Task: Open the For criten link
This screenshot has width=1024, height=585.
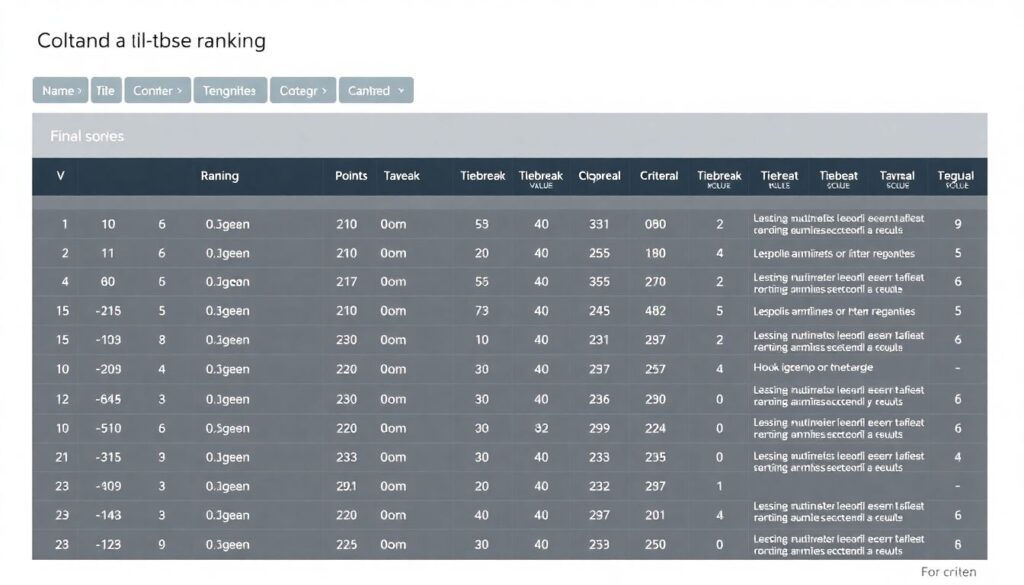Action: [948, 572]
